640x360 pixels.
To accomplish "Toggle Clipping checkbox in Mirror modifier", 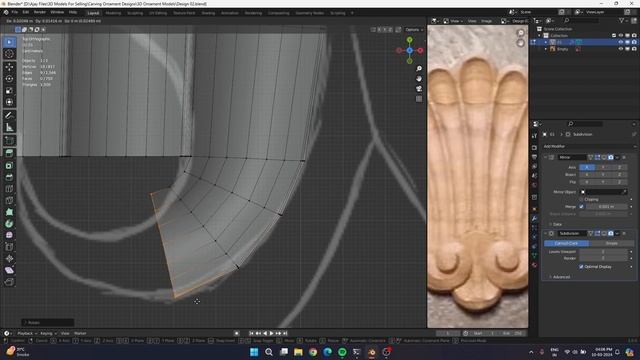I will (x=581, y=200).
